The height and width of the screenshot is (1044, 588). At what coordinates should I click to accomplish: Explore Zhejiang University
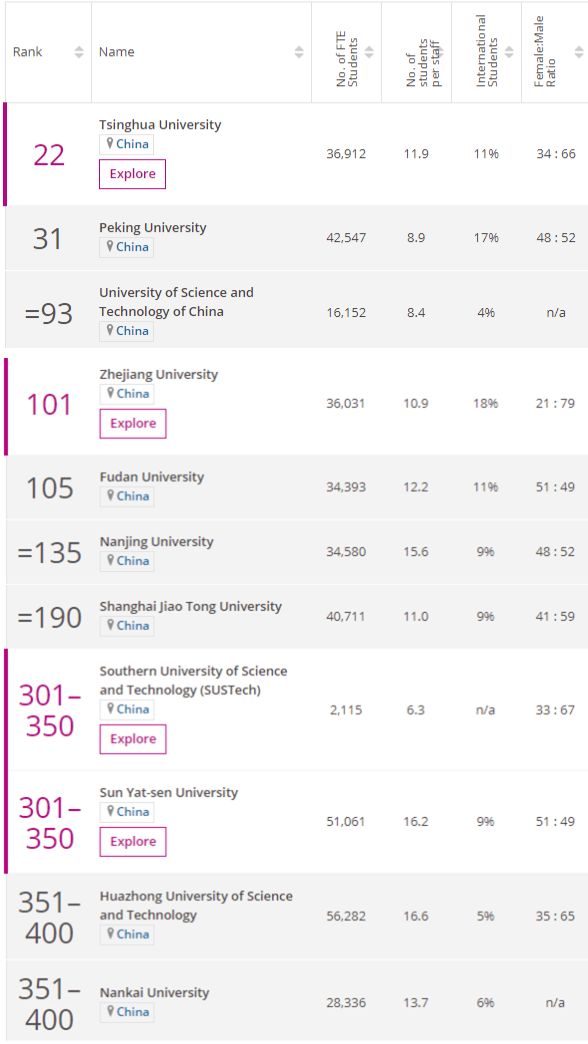(x=133, y=423)
